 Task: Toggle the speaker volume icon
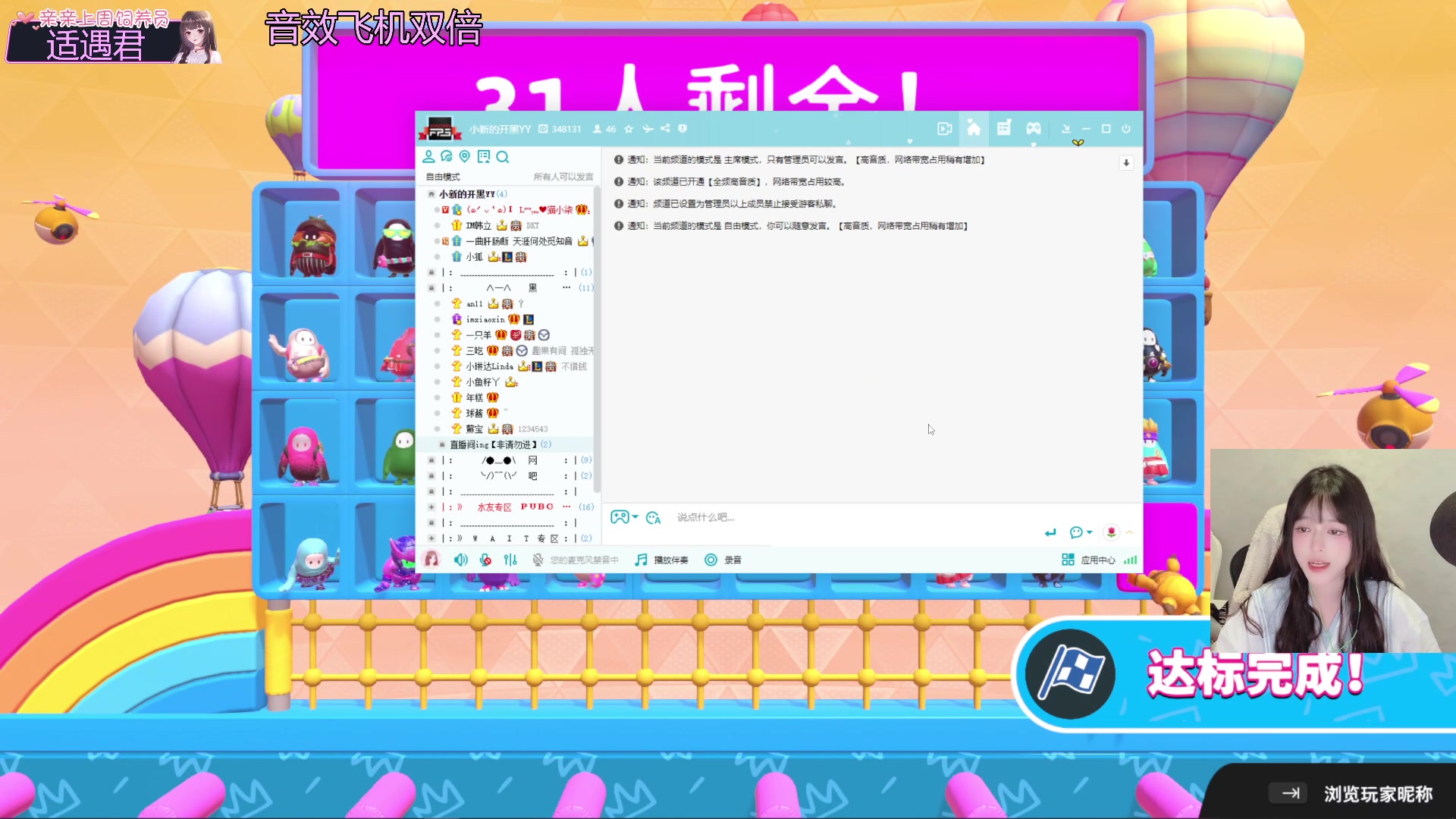pyautogui.click(x=460, y=560)
